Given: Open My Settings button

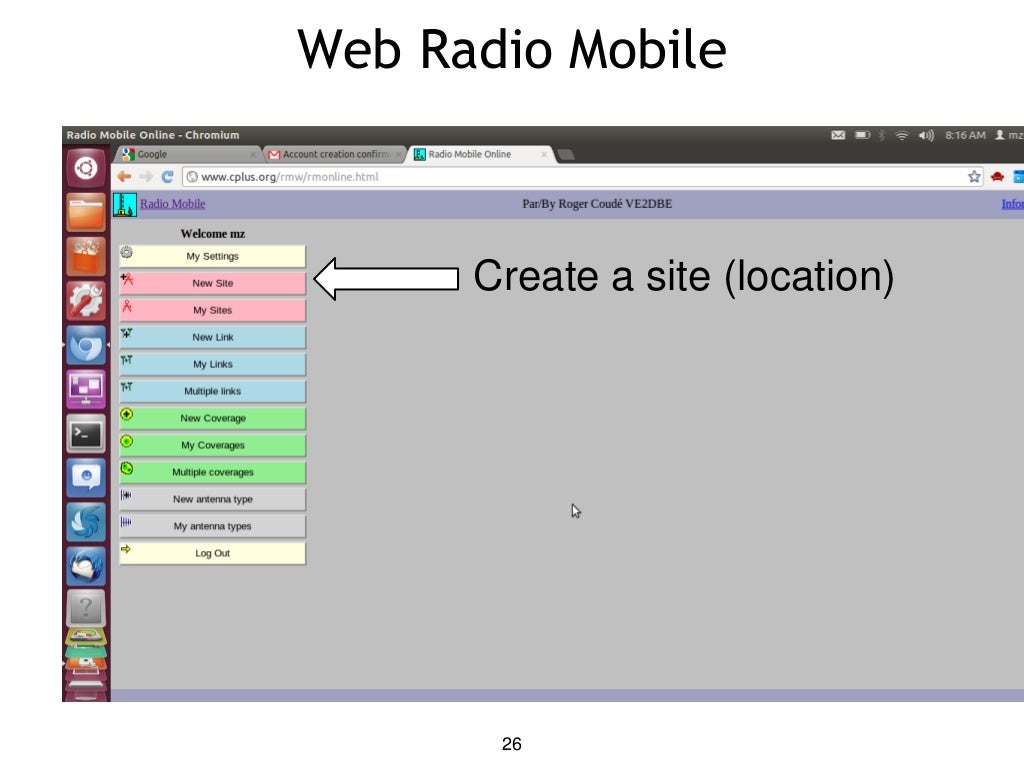Looking at the screenshot, I should [212, 257].
